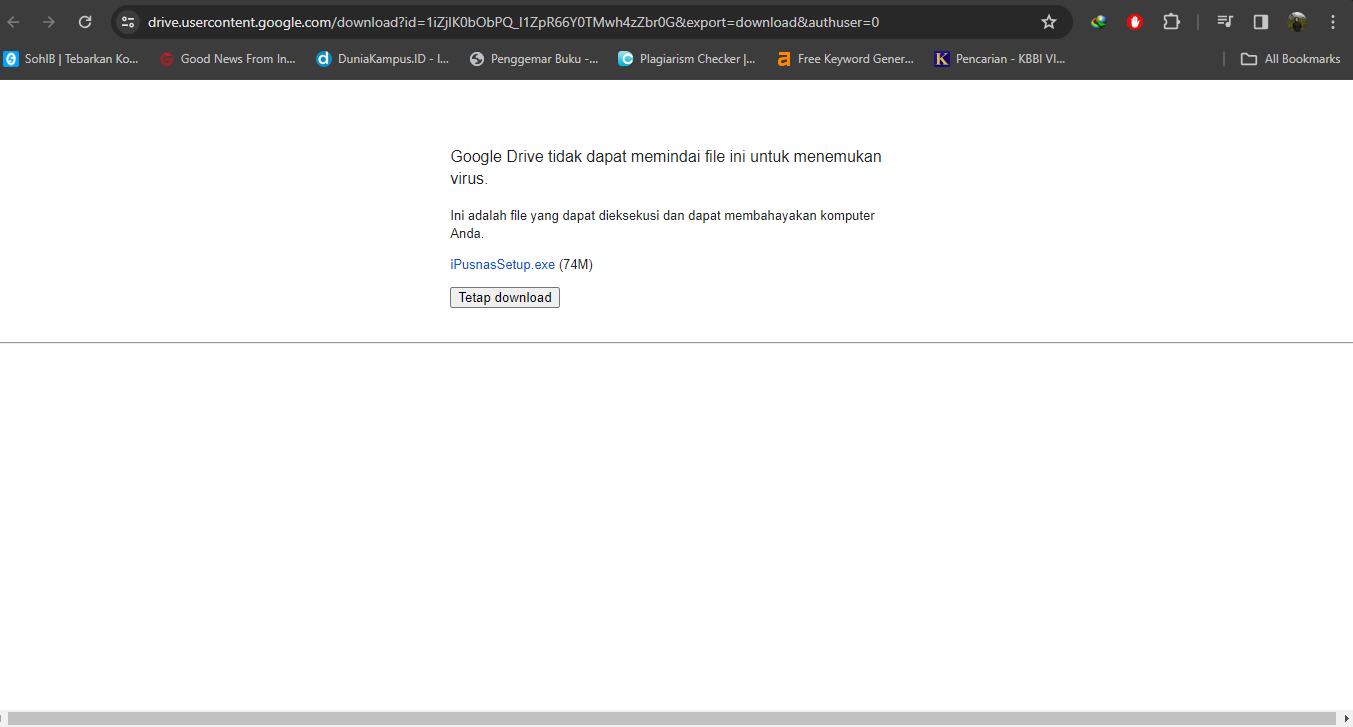Screen dimensions: 1353x727
Task: Open the All Bookmarks folder
Action: pyautogui.click(x=1290, y=59)
